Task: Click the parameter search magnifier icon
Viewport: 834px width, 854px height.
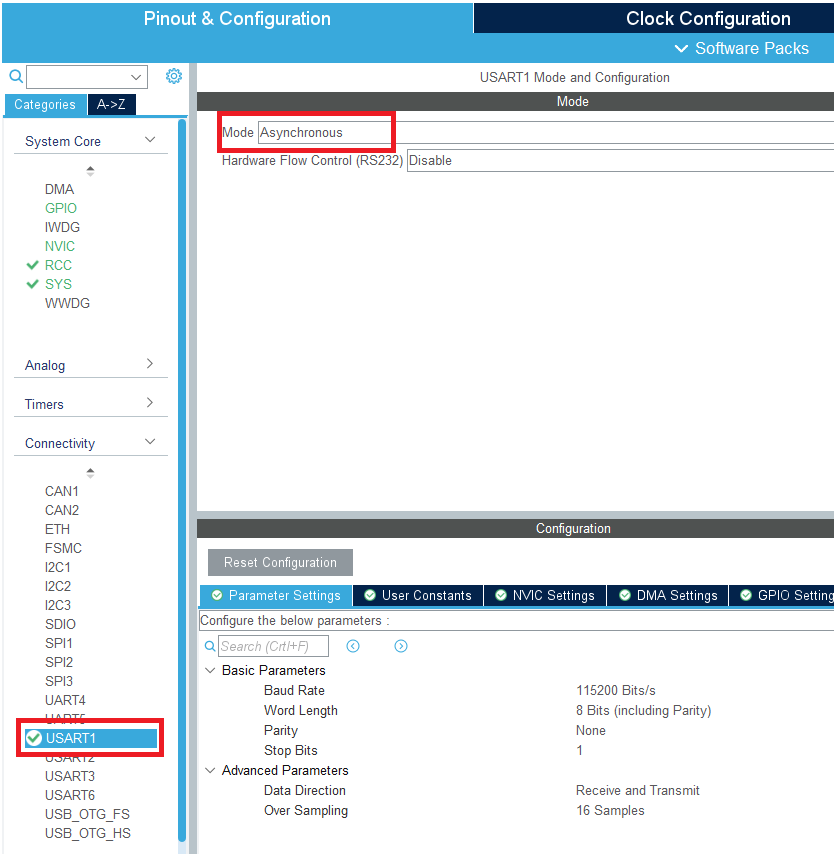Action: [210, 646]
